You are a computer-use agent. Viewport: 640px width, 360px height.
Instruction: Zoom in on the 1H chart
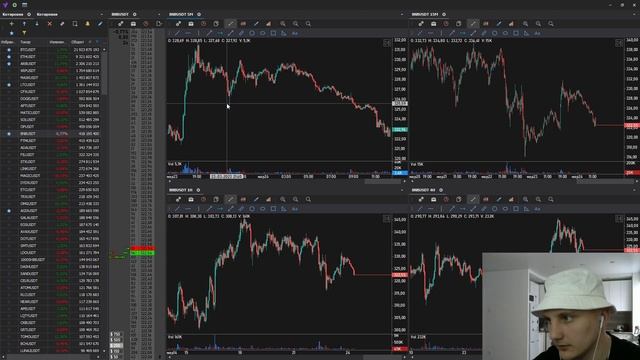click(283, 199)
